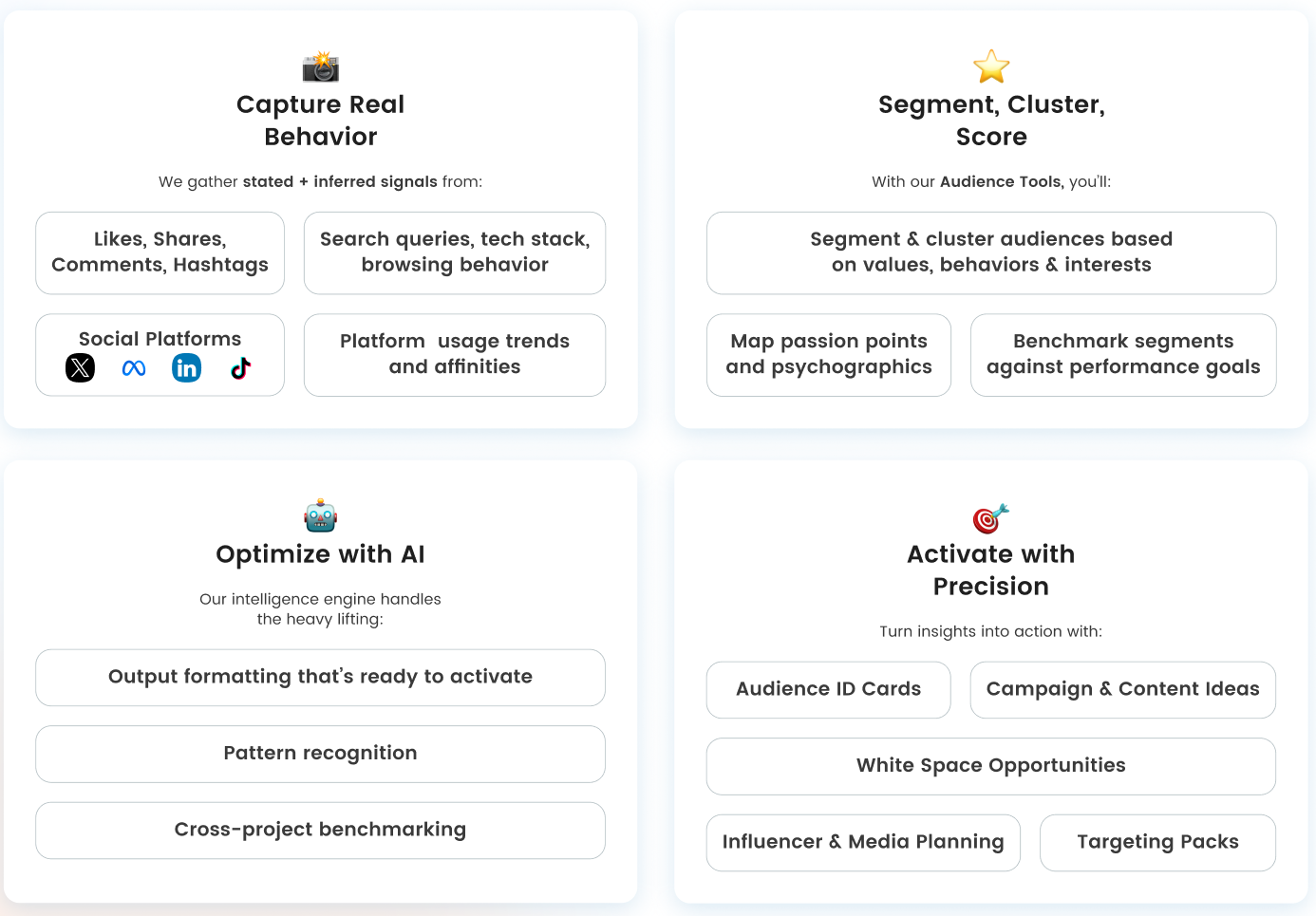Click the star icon above Segment, Cluster, Score
Image resolution: width=1316 pixels, height=916 pixels.
coord(991,66)
